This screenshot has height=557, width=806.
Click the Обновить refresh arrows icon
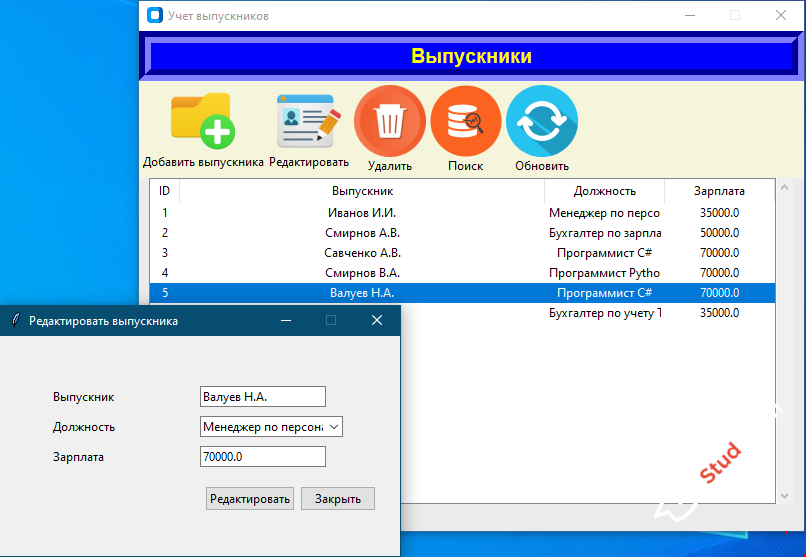(542, 121)
